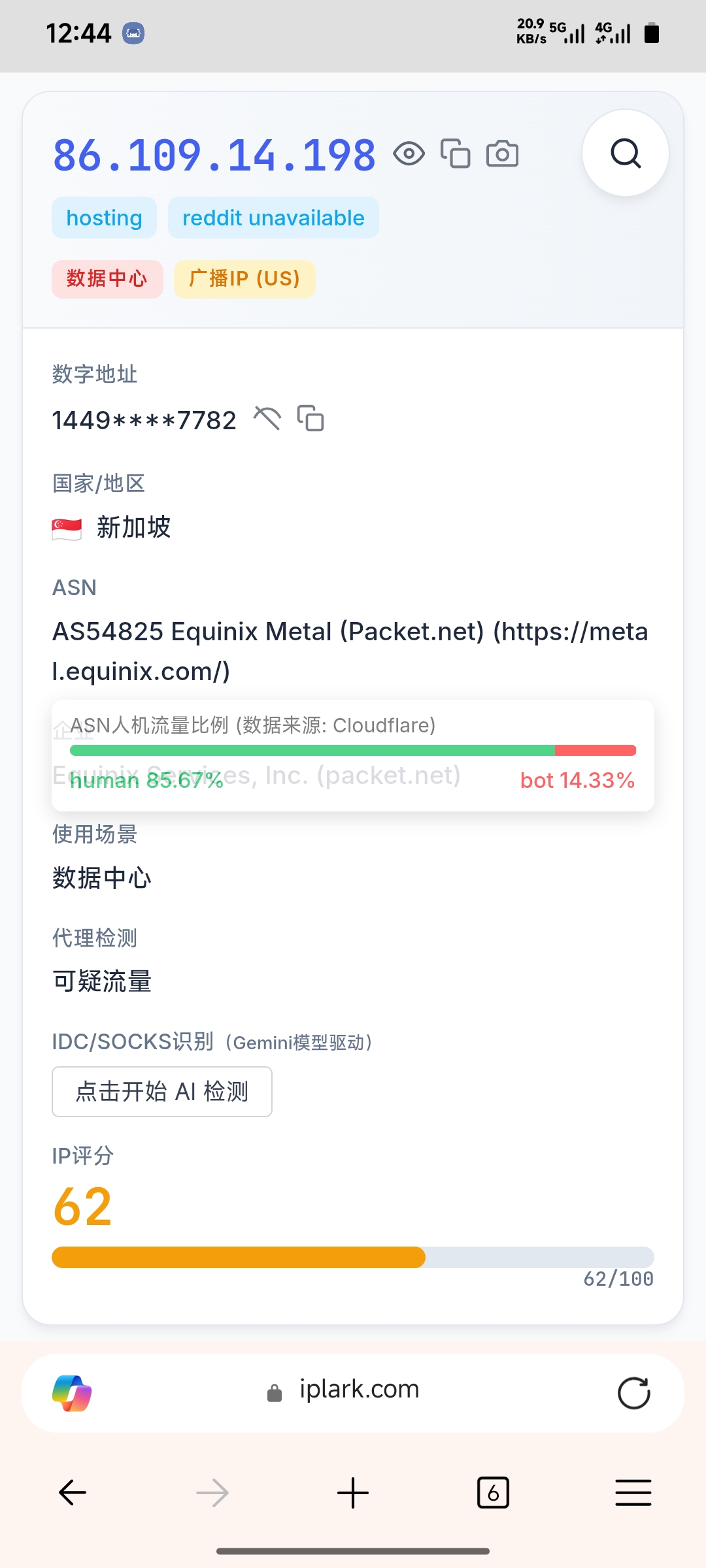The image size is (706, 1568).
Task: Open the browser hamburger menu
Action: pyautogui.click(x=633, y=1492)
